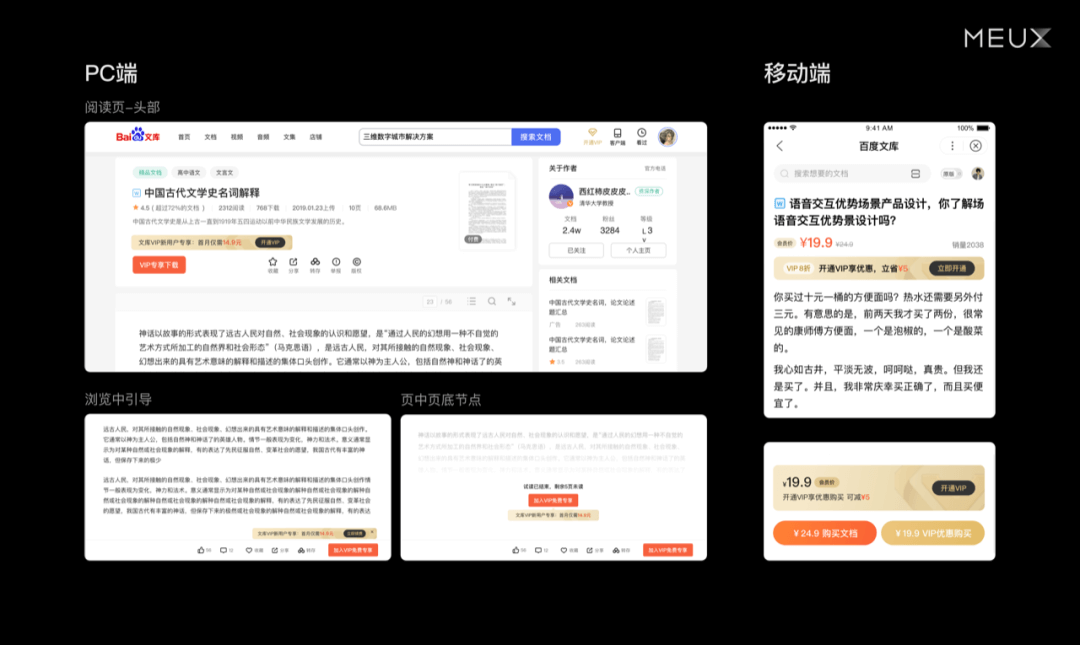Click the like thumb icon in 页中页底节点 panel

click(516, 550)
